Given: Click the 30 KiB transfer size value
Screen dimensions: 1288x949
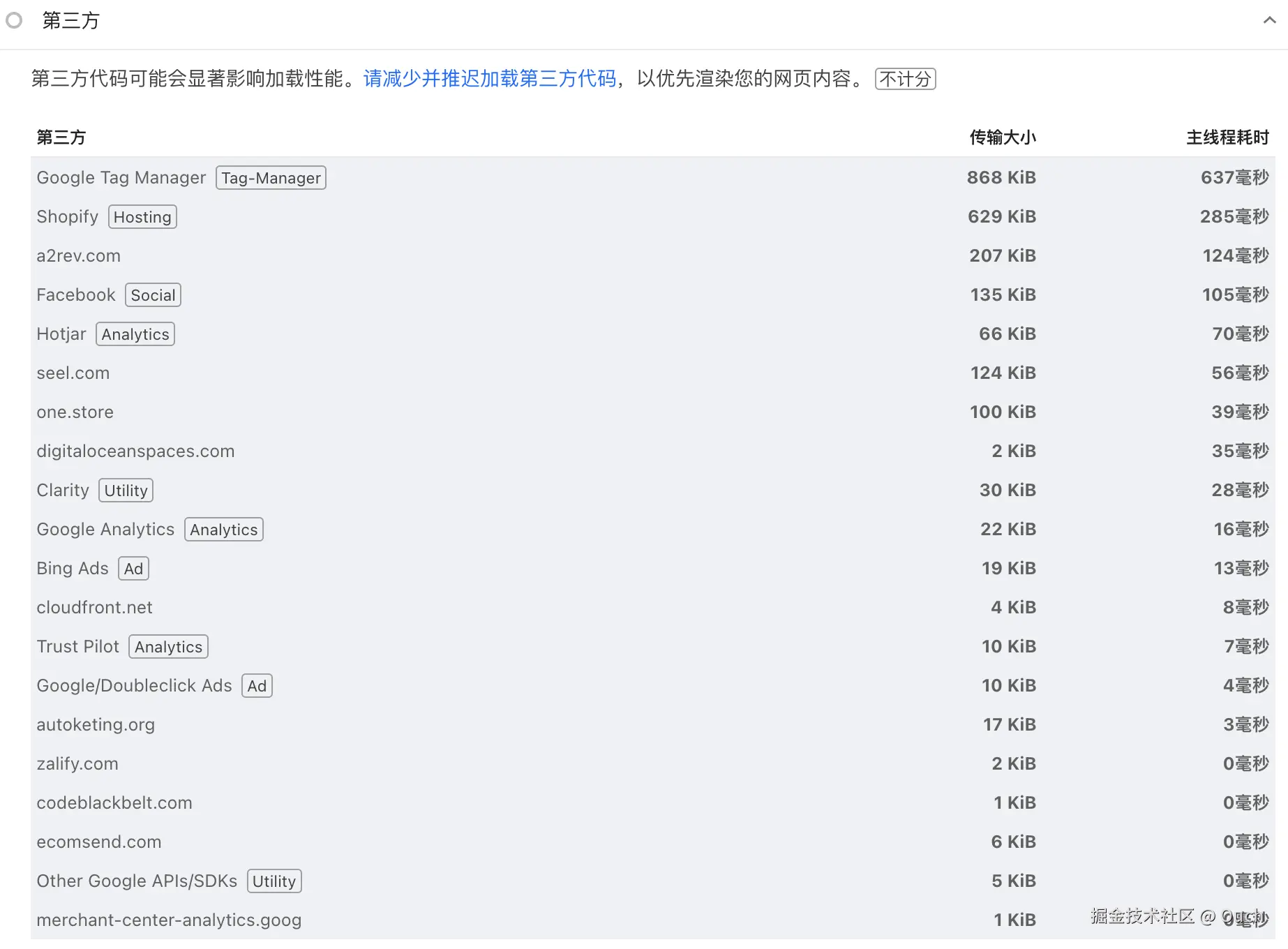Looking at the screenshot, I should click(1008, 491).
